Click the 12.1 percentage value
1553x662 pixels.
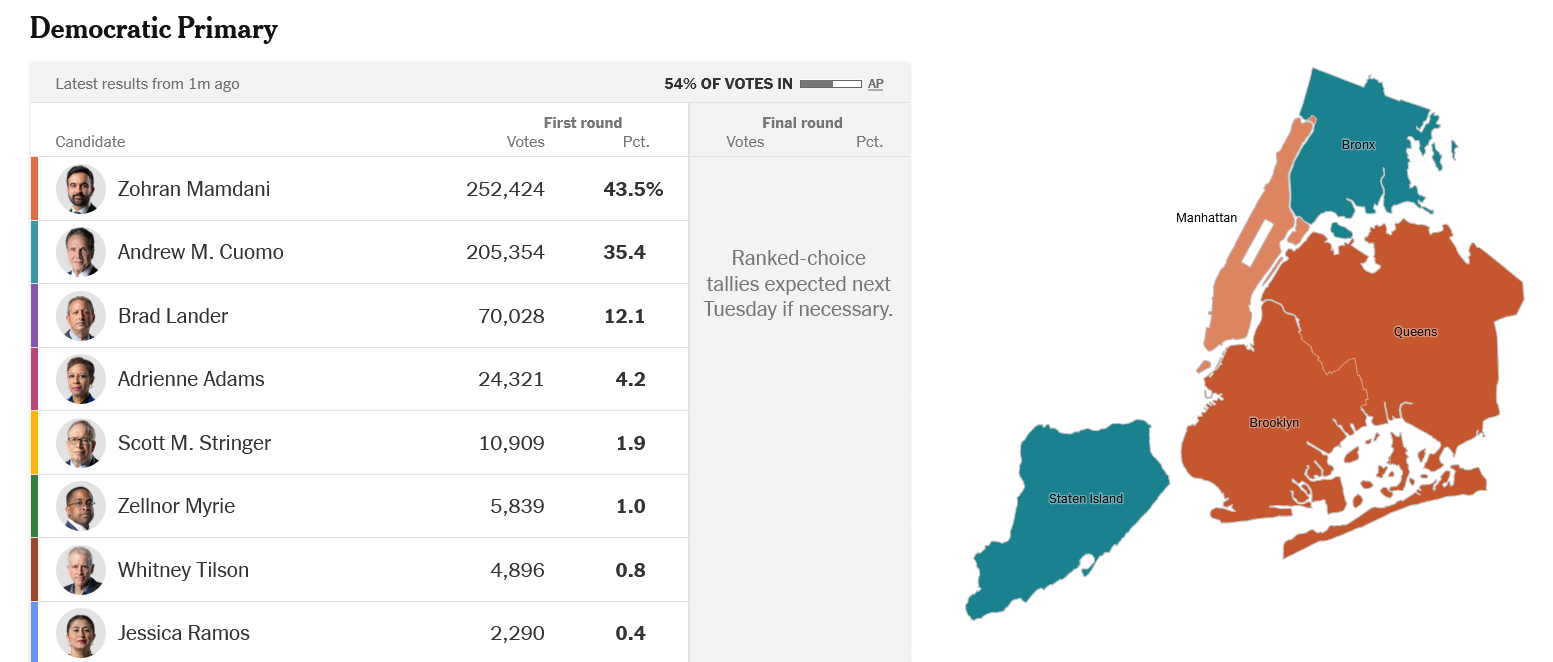click(625, 316)
